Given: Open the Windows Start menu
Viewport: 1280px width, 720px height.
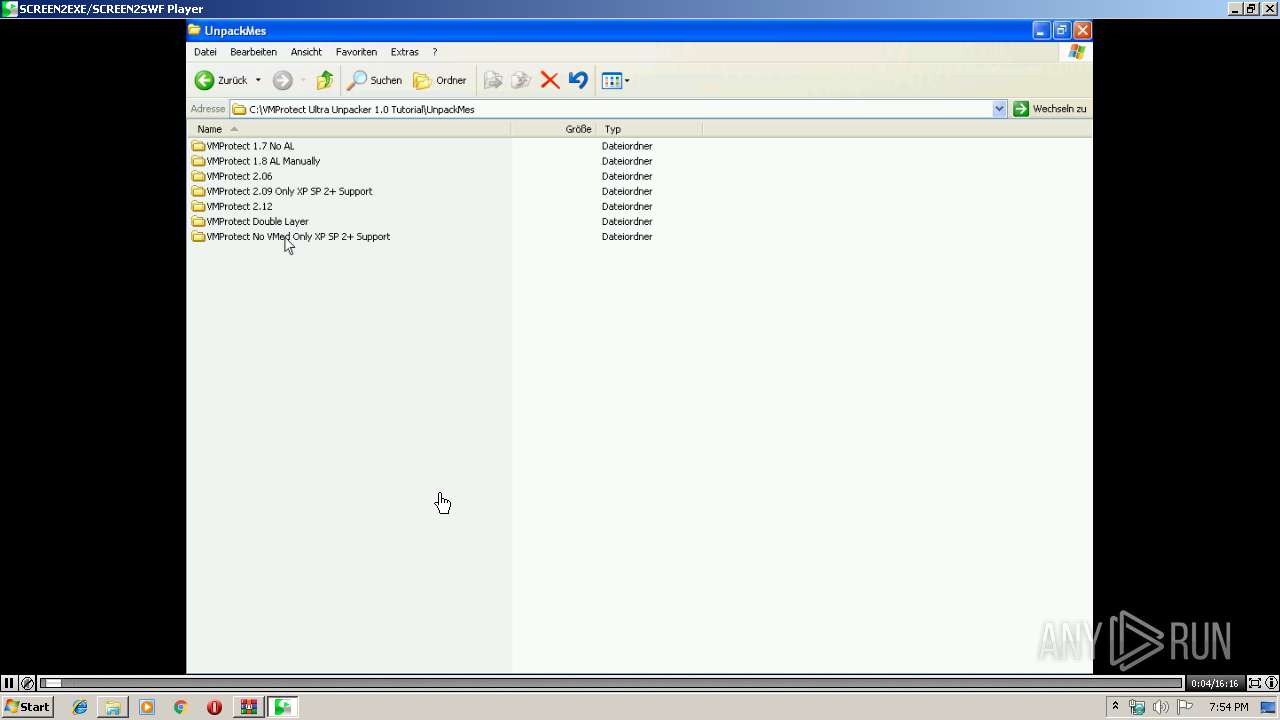Looking at the screenshot, I should click(x=28, y=707).
